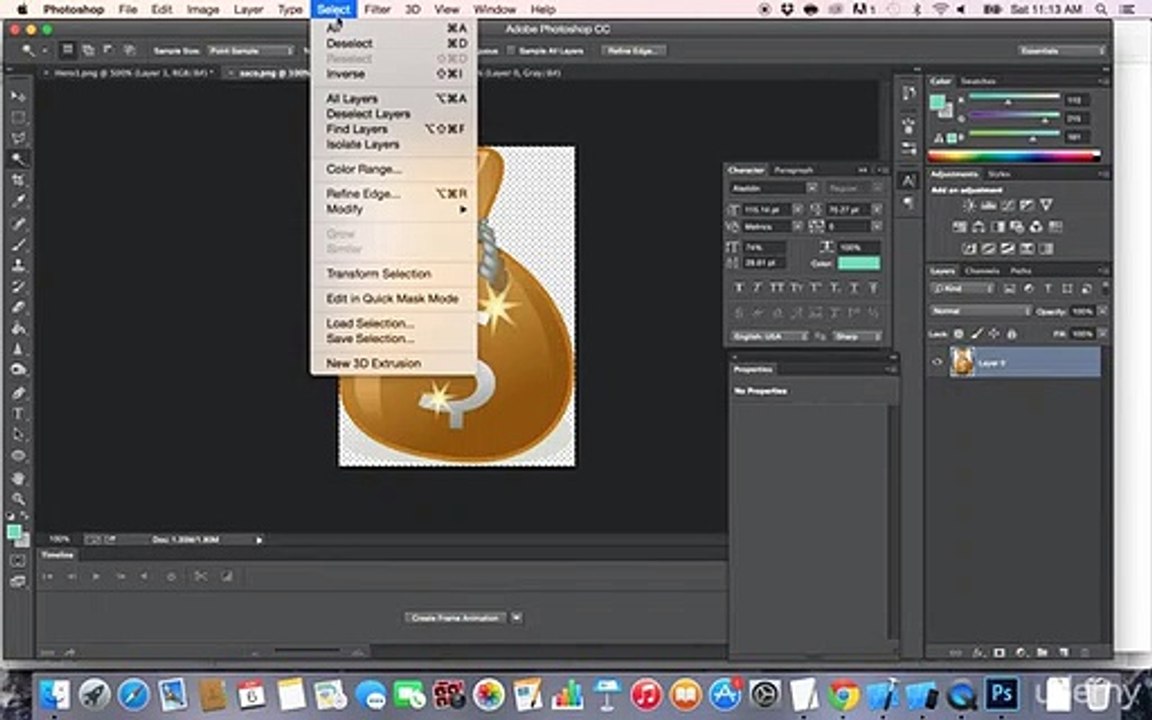Select the Magic Wand tool in toolbox

18,159
